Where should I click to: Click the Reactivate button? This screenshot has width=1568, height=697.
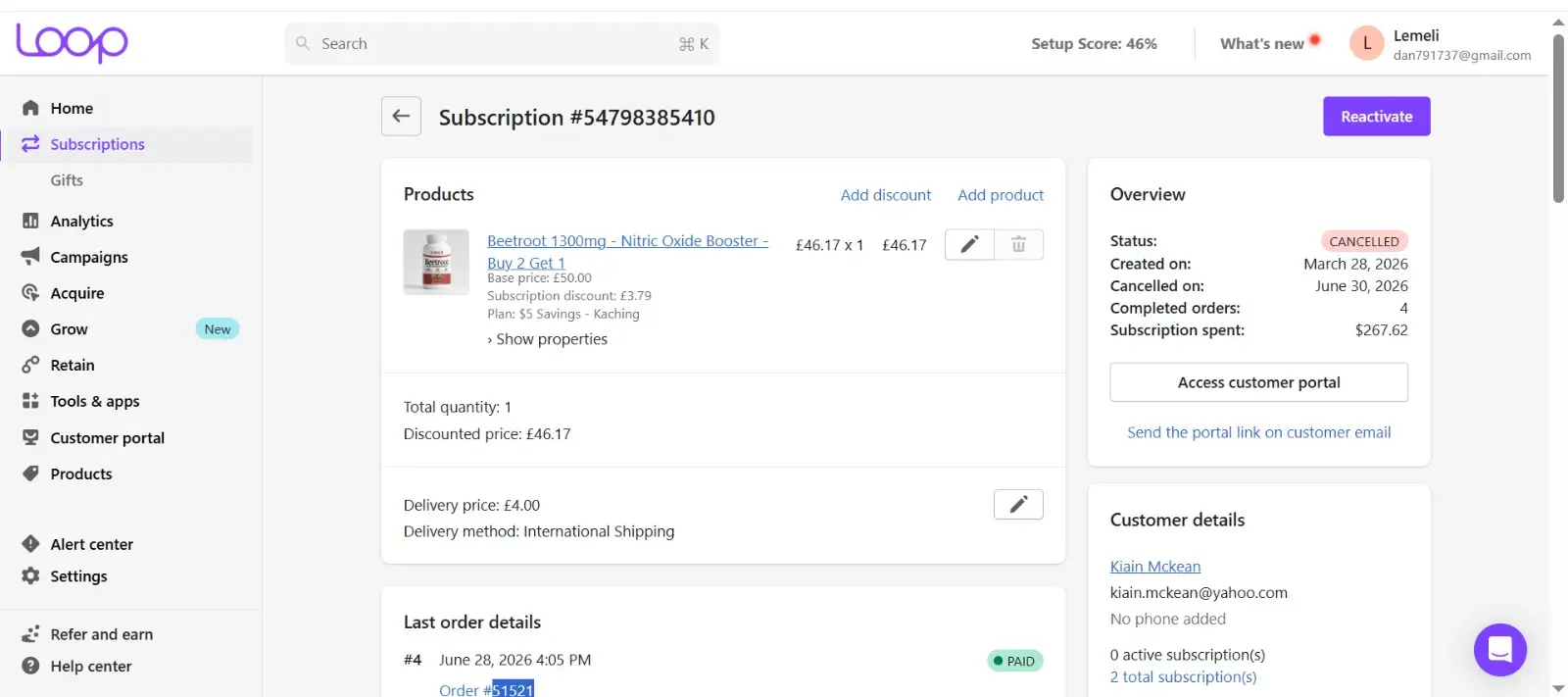tap(1377, 116)
